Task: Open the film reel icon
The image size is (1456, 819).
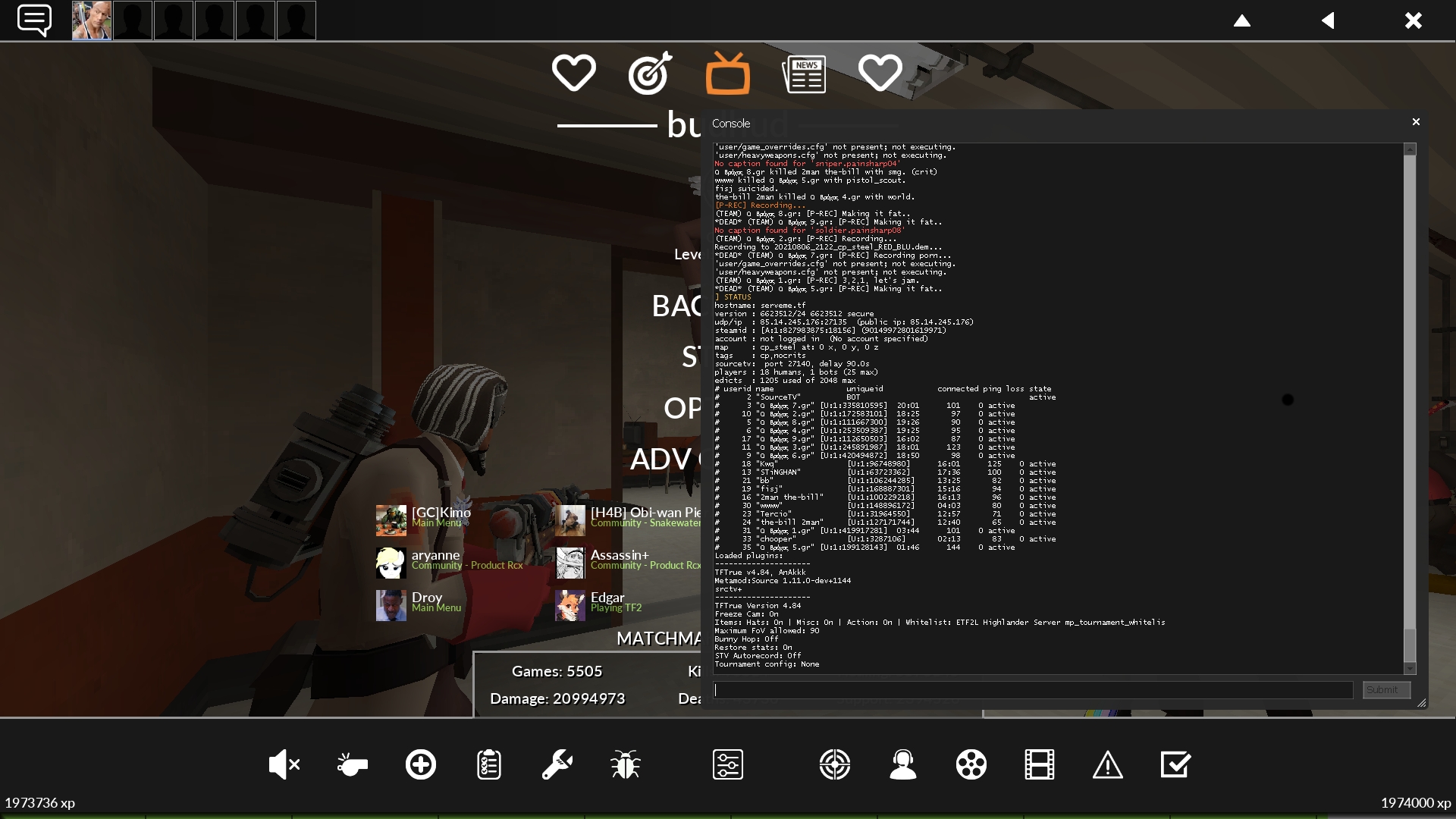Action: (x=971, y=764)
